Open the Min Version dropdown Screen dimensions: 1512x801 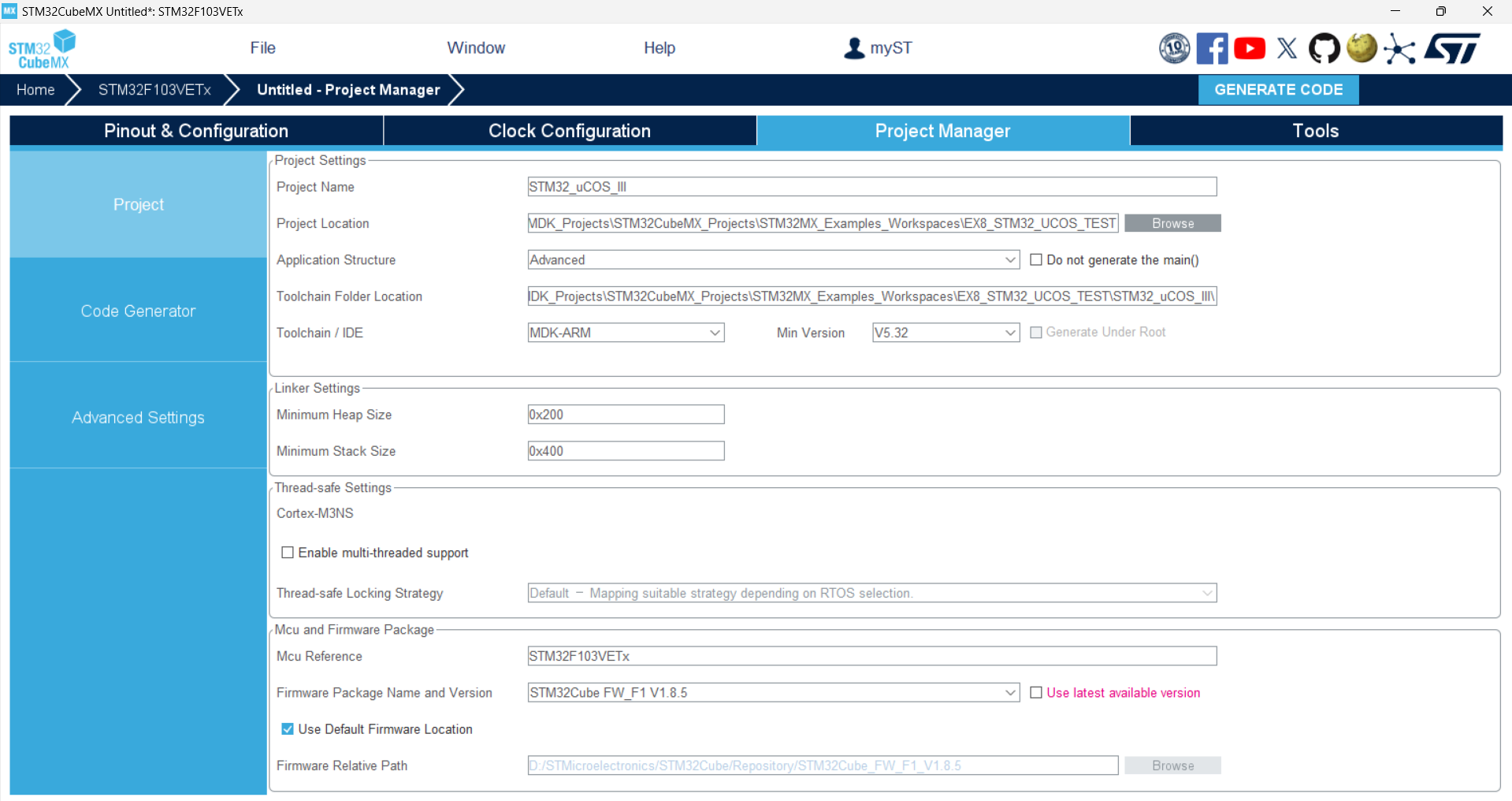pyautogui.click(x=946, y=333)
